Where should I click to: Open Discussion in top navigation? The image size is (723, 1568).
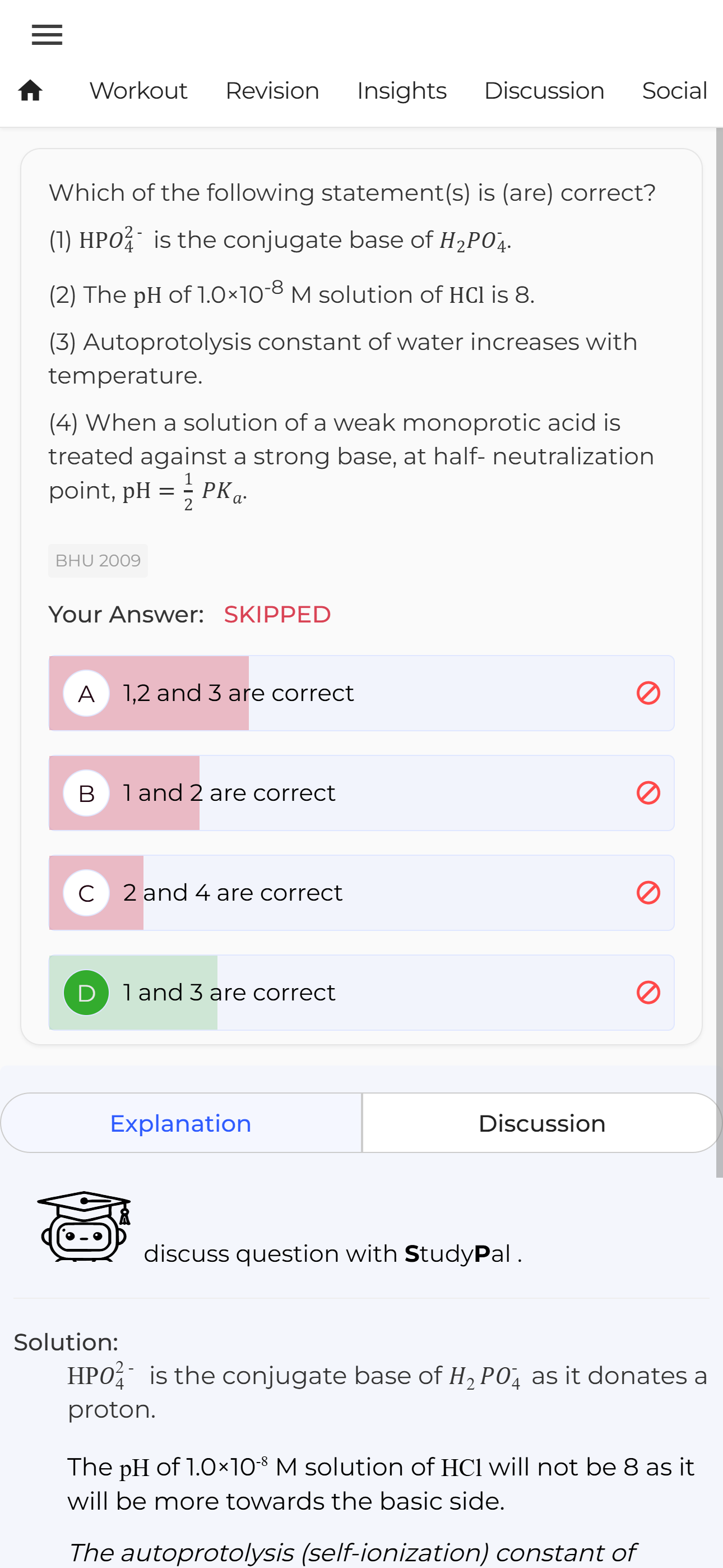tap(544, 91)
